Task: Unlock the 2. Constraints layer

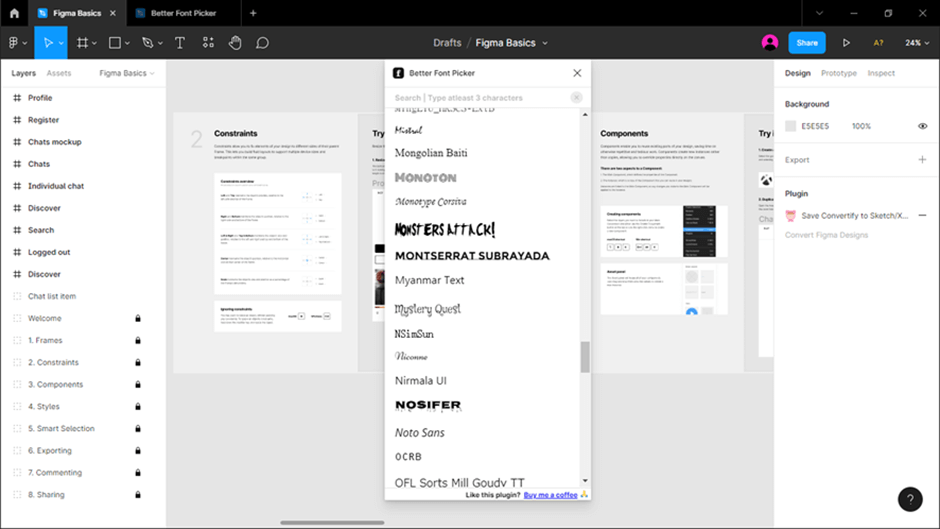Action: click(x=138, y=362)
